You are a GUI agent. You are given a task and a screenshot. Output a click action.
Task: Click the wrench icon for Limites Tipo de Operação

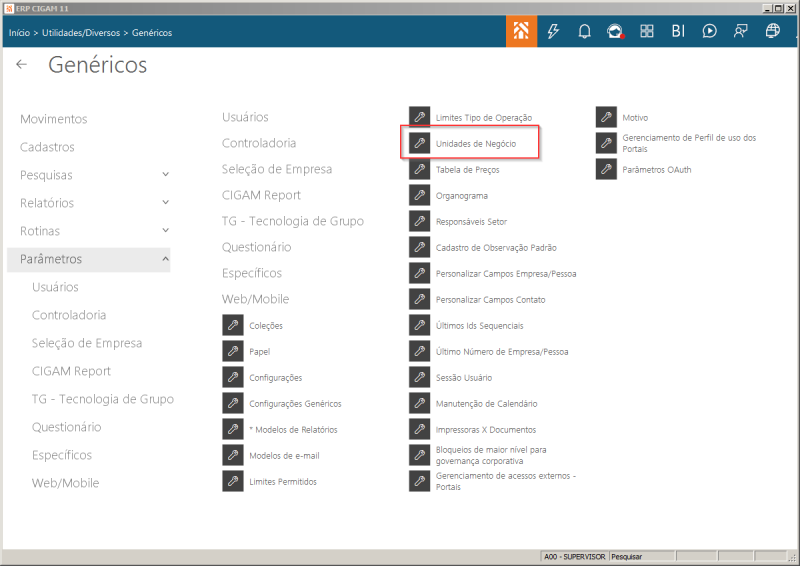[x=419, y=117]
